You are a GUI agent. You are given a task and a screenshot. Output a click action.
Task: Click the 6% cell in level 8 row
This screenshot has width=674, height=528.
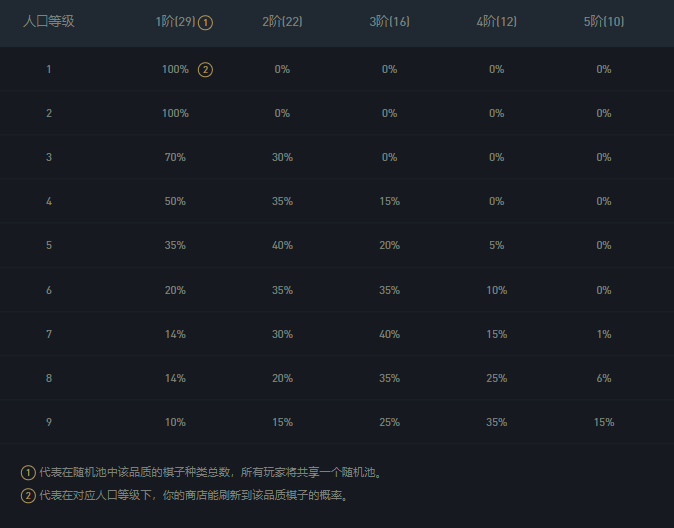[x=603, y=378]
